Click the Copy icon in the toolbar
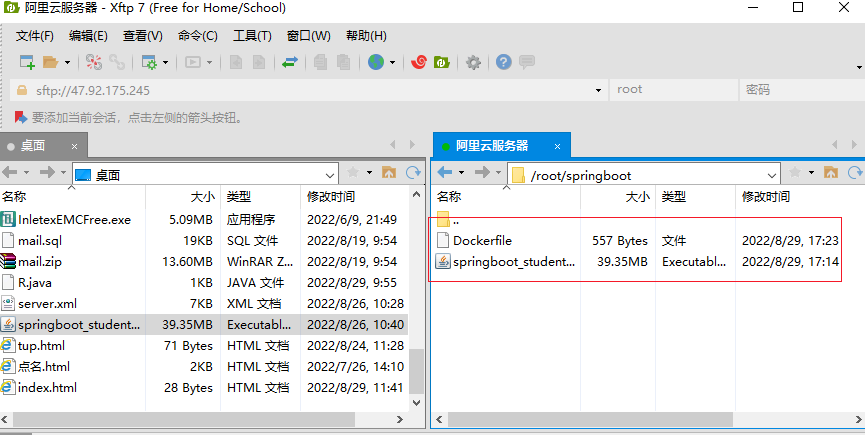The height and width of the screenshot is (435, 865). point(321,62)
